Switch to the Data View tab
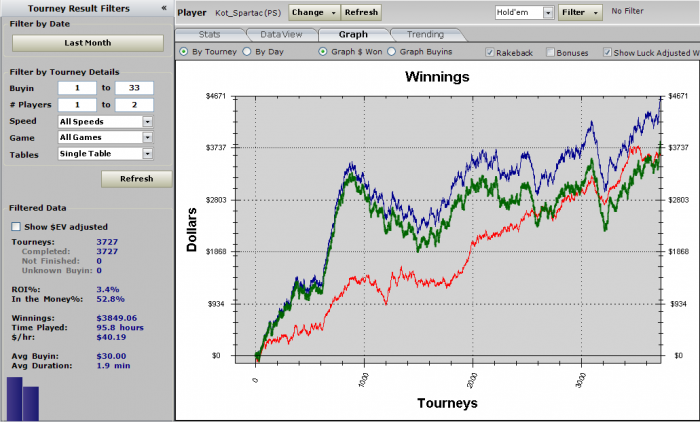 pyautogui.click(x=281, y=34)
